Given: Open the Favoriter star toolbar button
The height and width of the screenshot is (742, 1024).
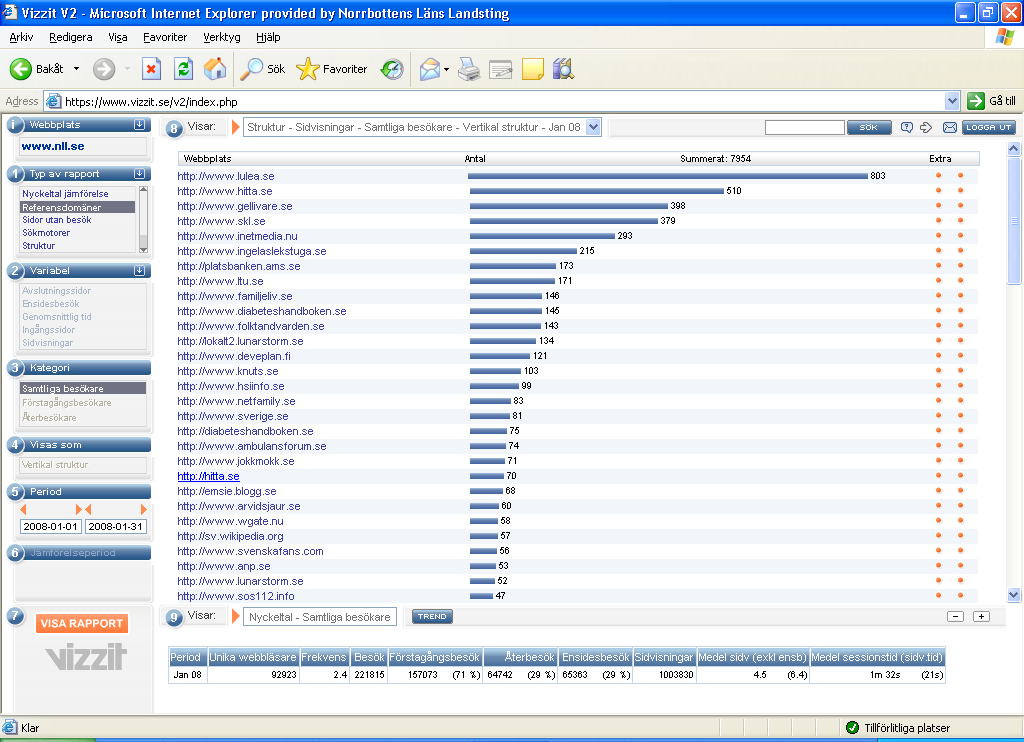Looking at the screenshot, I should 332,69.
